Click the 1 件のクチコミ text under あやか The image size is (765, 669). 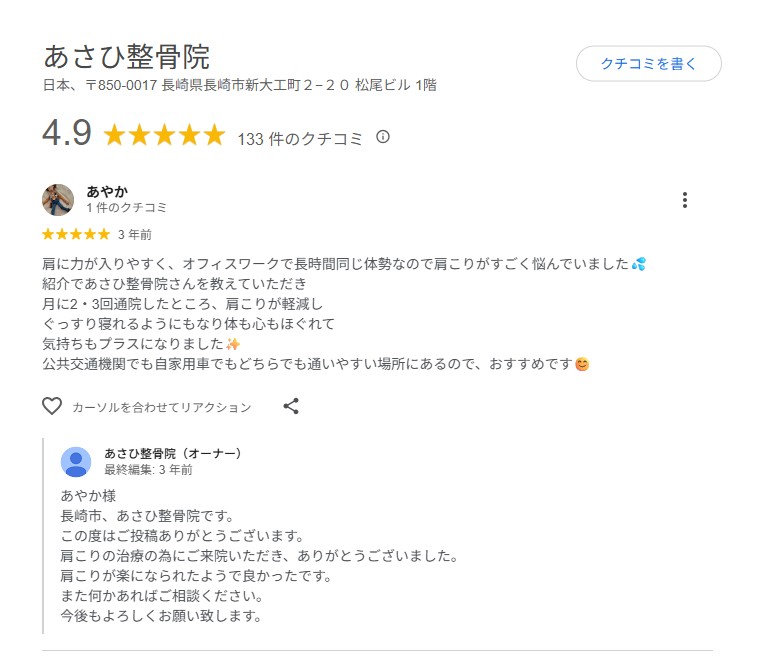click(x=127, y=208)
